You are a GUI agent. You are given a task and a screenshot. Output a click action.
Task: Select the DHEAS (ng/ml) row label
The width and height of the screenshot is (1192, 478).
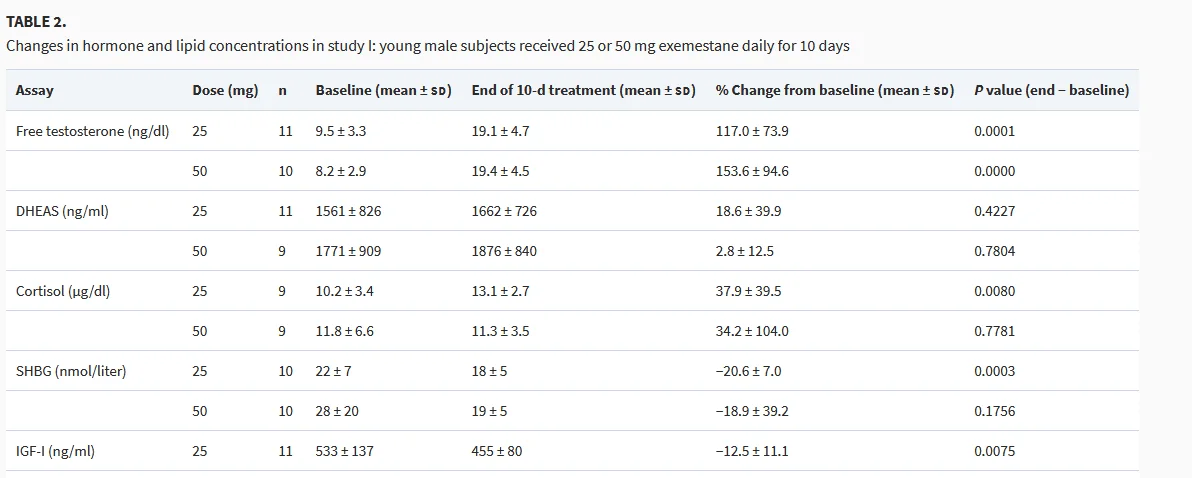tap(62, 211)
